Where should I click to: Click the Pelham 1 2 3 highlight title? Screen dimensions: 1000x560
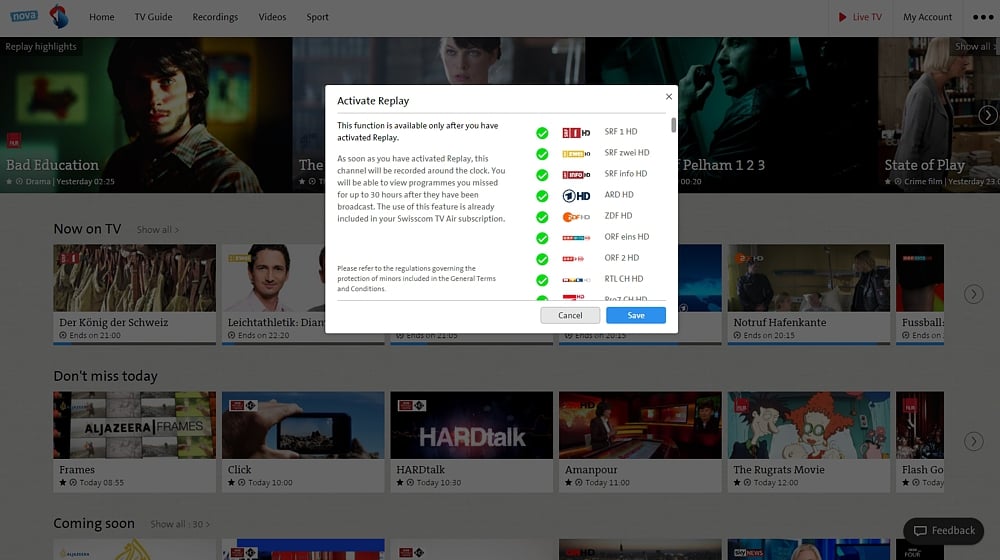pos(723,165)
